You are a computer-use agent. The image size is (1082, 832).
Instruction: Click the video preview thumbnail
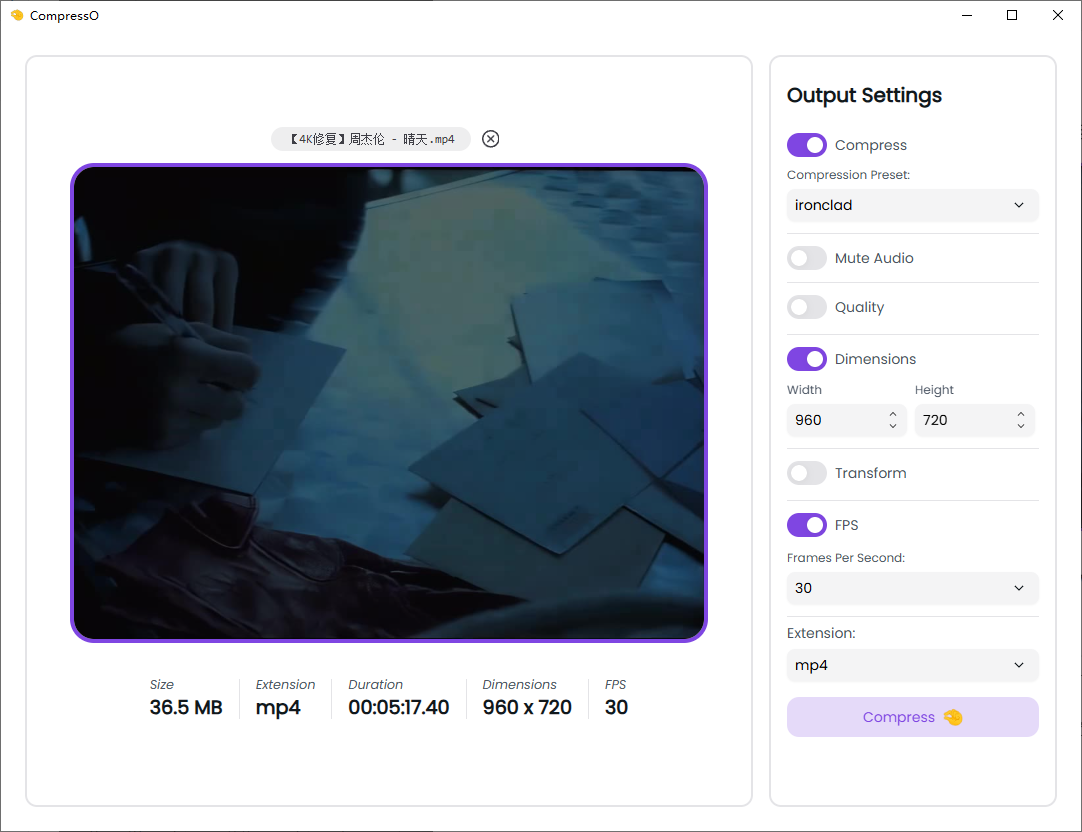coord(389,402)
